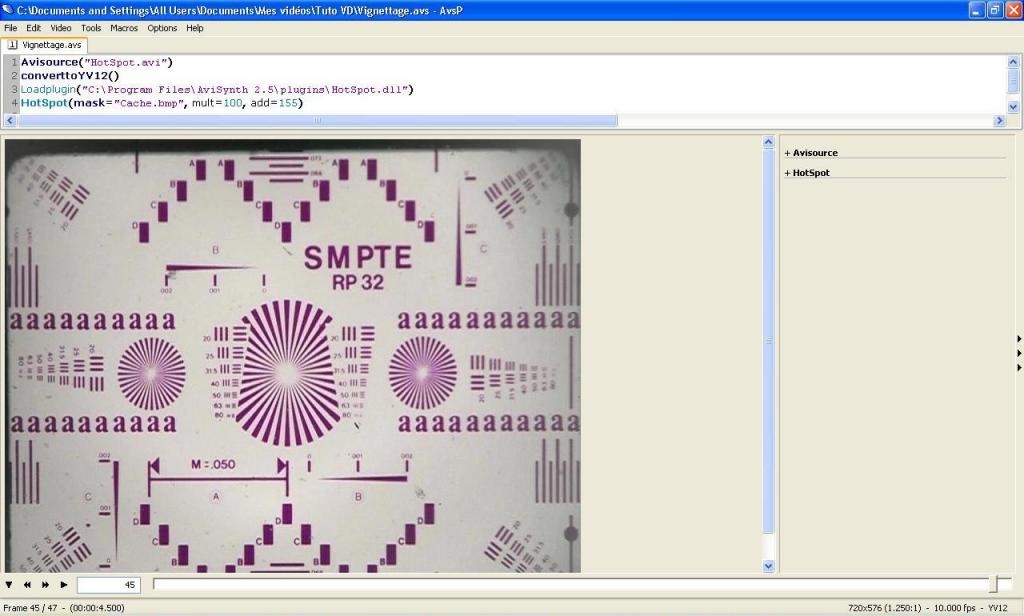This screenshot has height=616, width=1024.
Task: Open the Macros menu
Action: (x=124, y=28)
